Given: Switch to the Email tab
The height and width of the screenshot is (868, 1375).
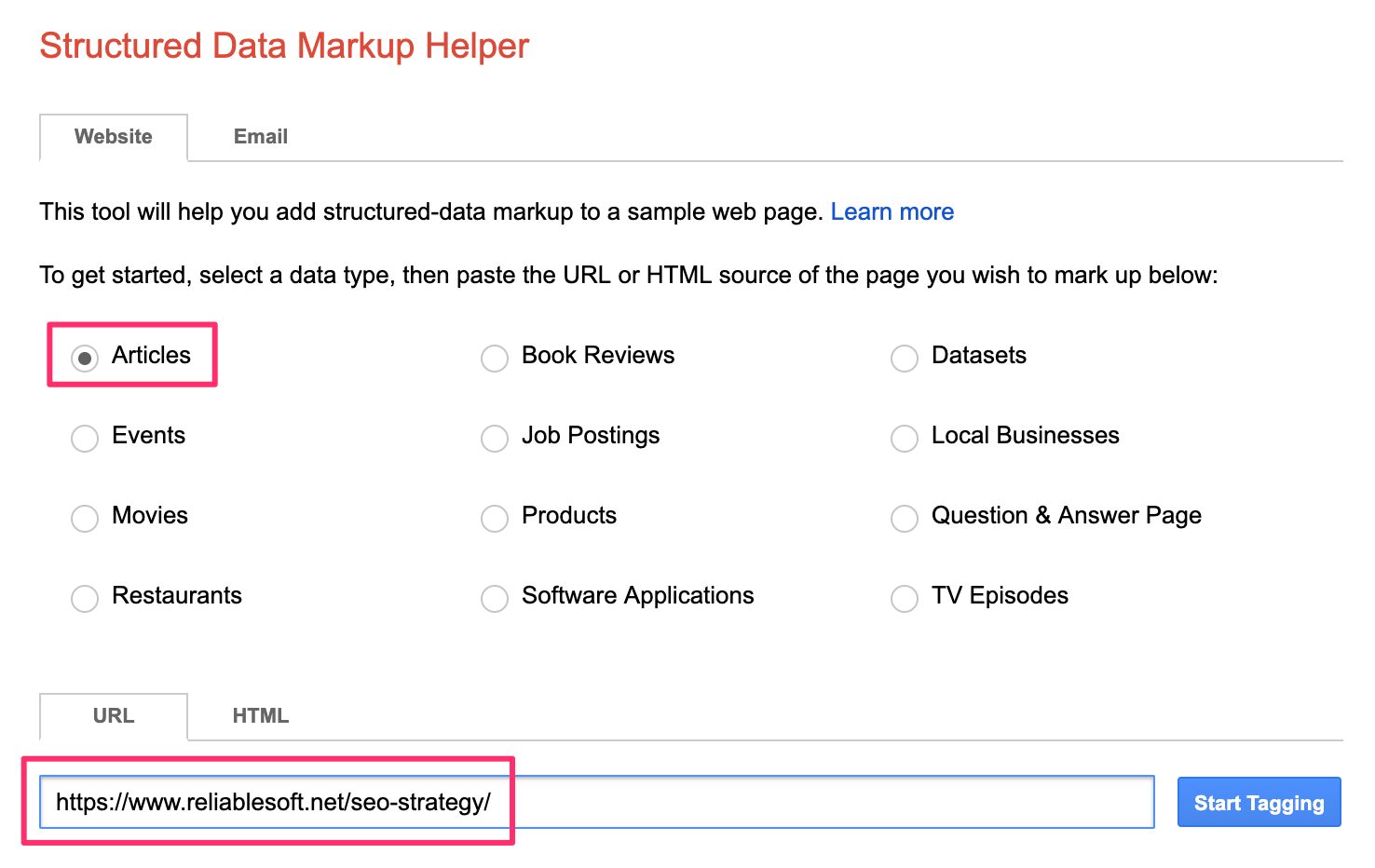Looking at the screenshot, I should pos(260,137).
